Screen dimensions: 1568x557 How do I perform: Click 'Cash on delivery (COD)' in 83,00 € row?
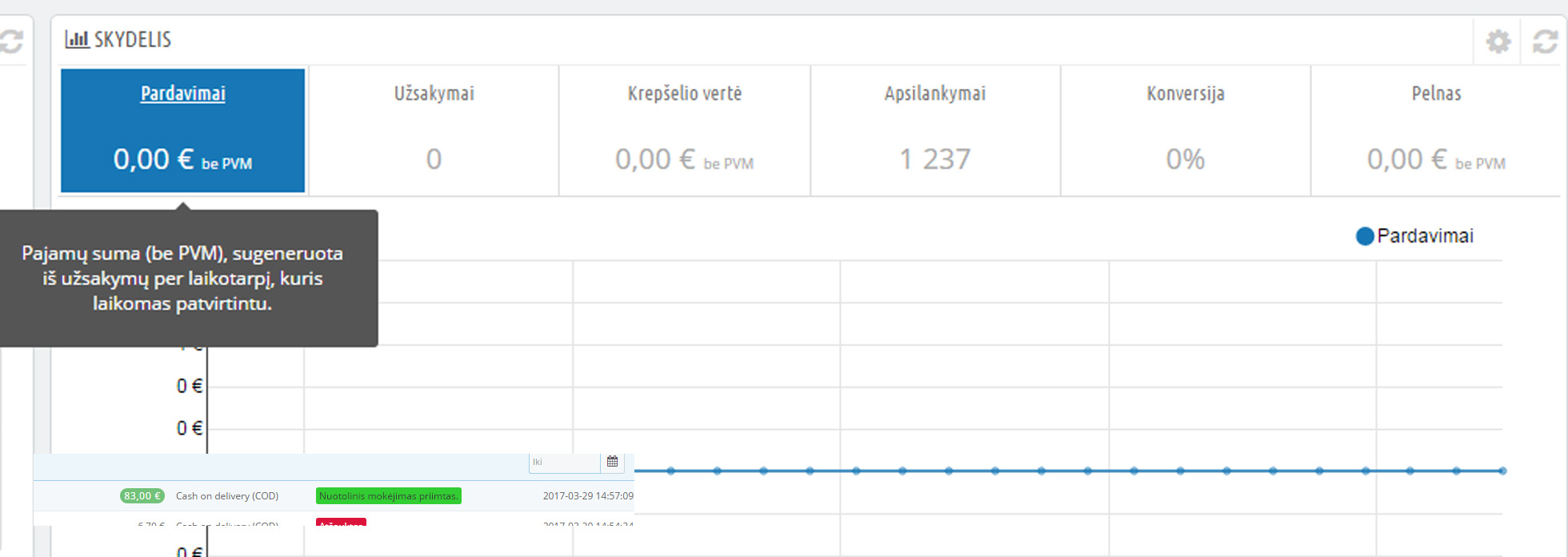(227, 496)
